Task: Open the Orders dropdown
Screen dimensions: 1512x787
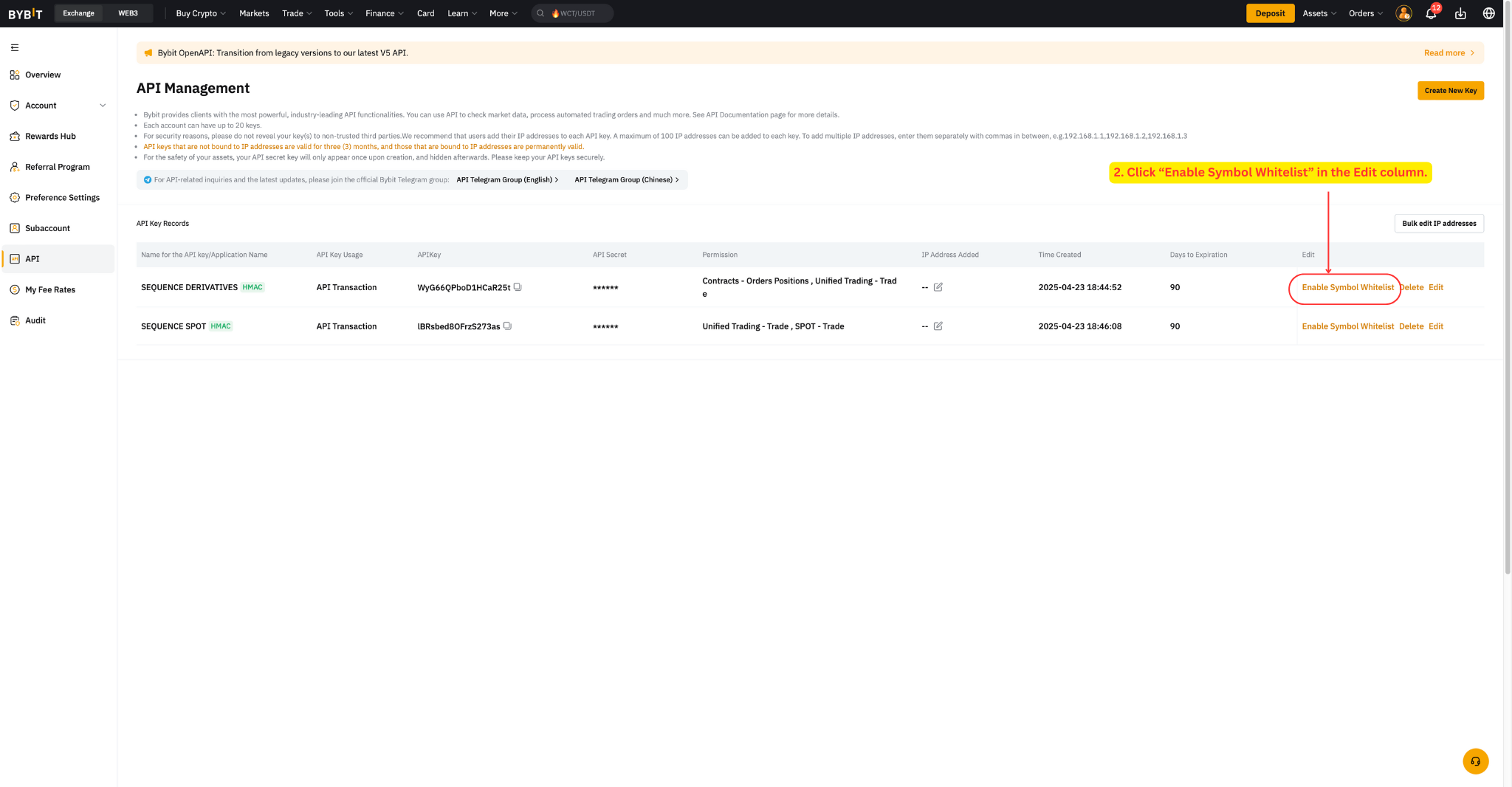Action: tap(1366, 13)
